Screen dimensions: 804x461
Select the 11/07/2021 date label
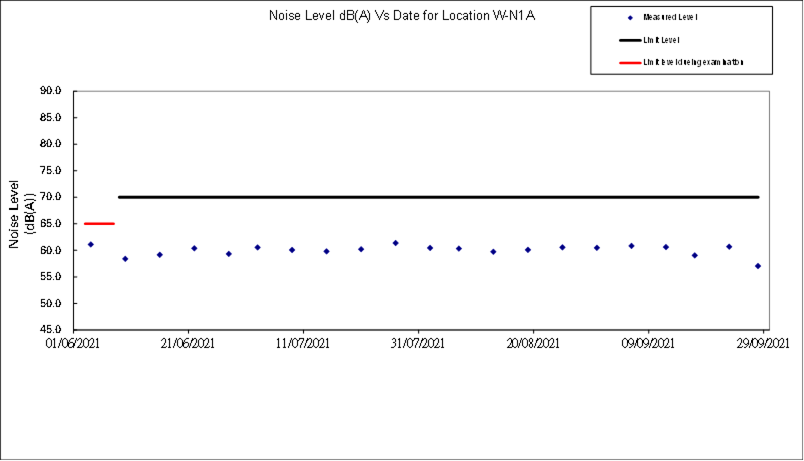click(x=303, y=344)
